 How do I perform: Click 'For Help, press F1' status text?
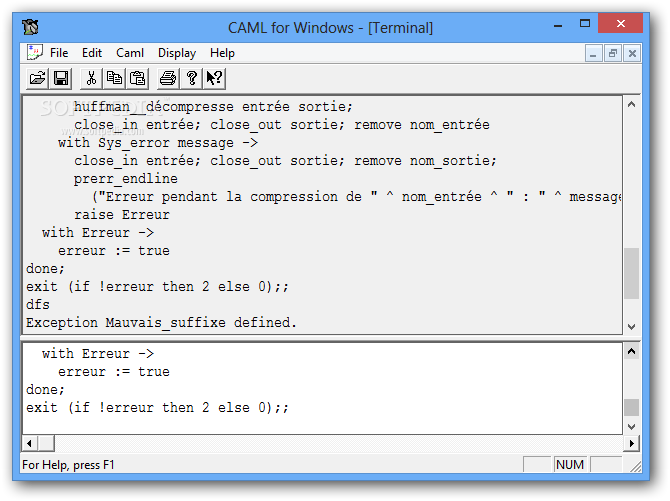pos(68,465)
